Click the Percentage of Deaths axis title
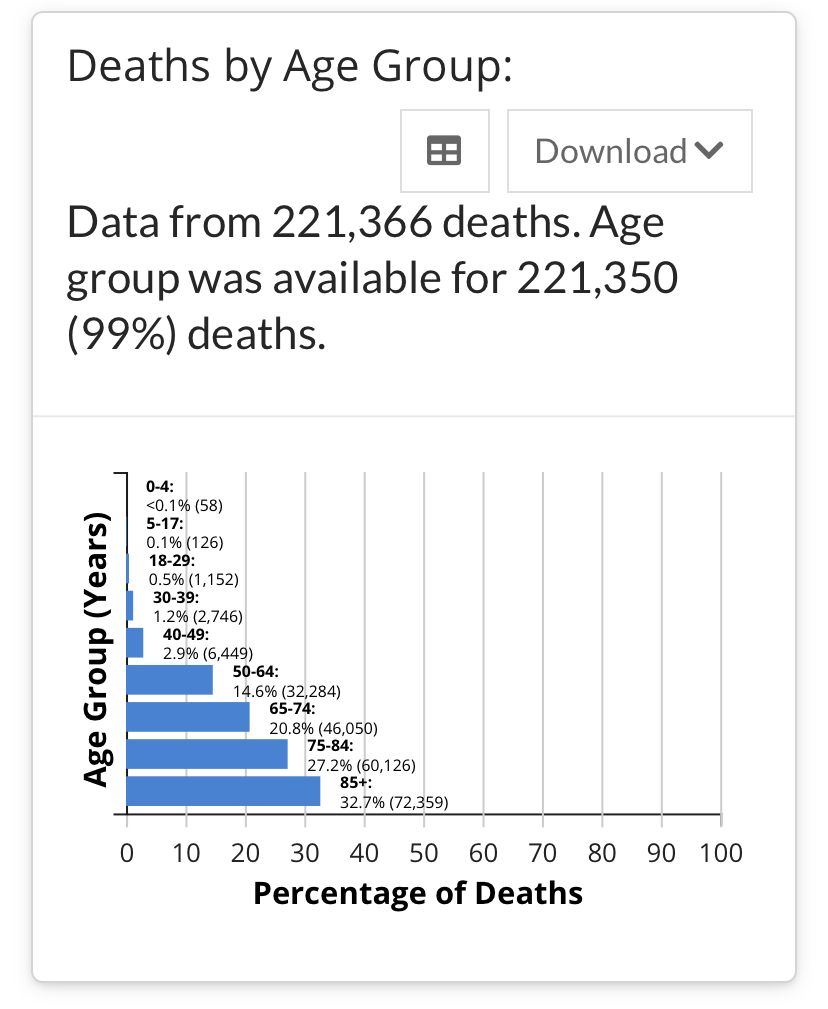The image size is (828, 1009). click(x=418, y=893)
